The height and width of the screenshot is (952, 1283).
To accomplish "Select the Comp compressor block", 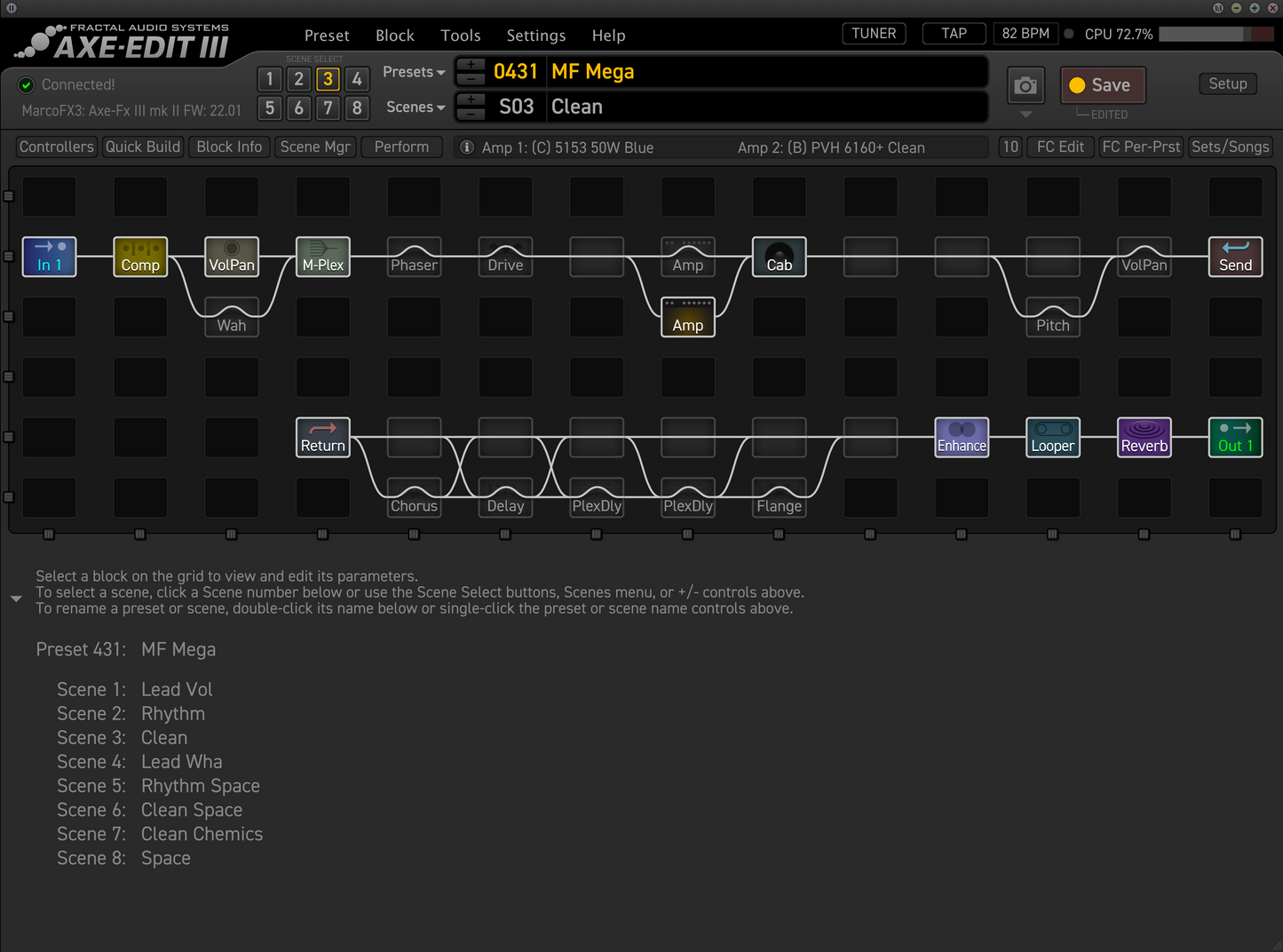I will pyautogui.click(x=140, y=257).
